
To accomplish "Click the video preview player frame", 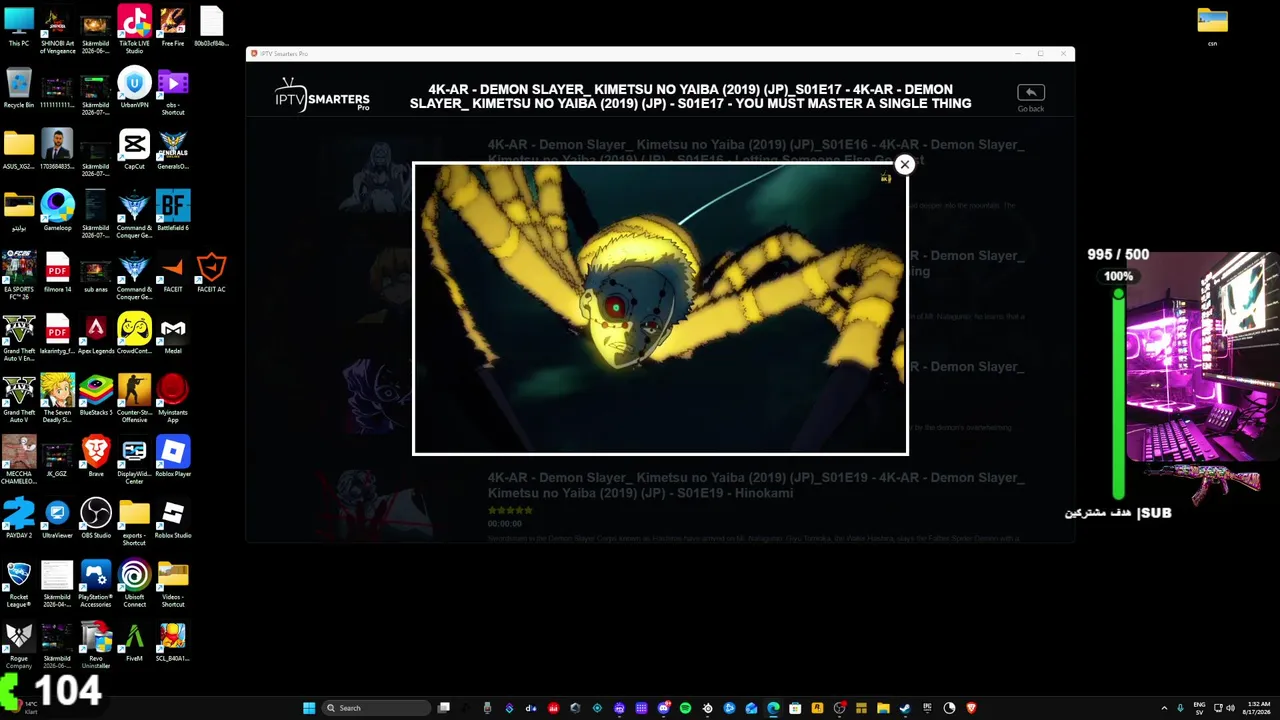I will tap(660, 309).
